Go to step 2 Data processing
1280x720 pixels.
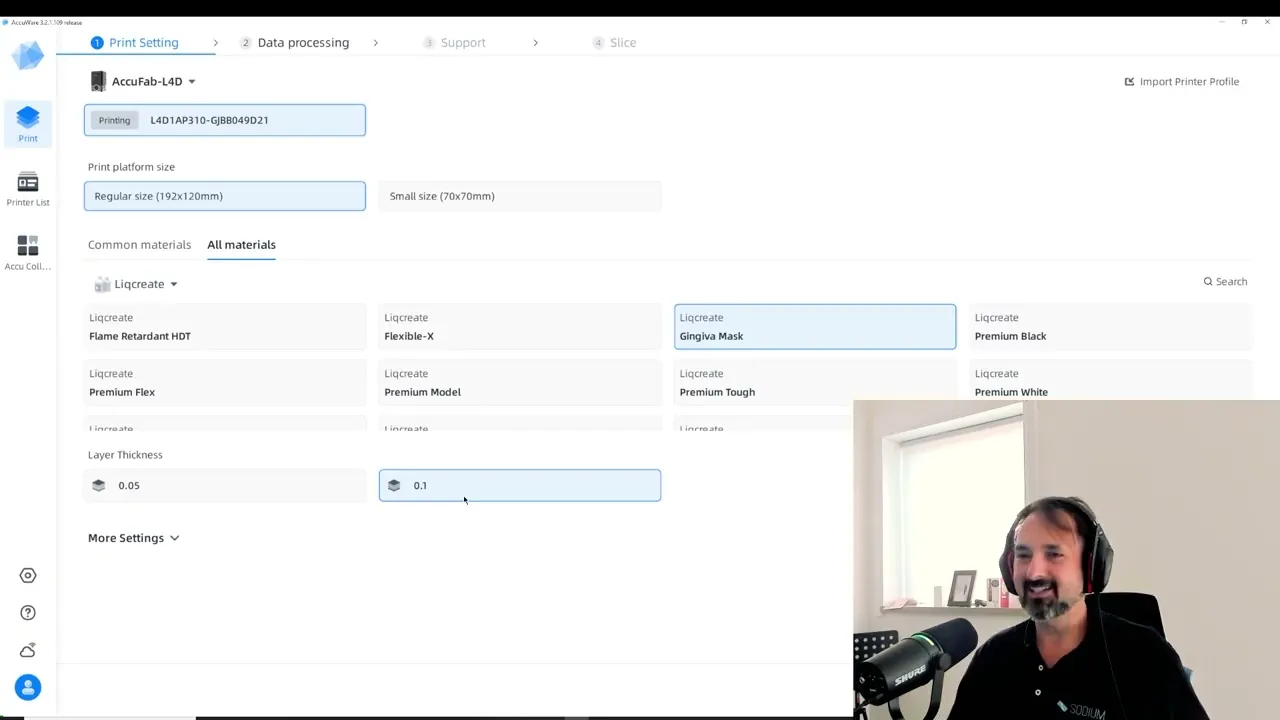tap(295, 43)
